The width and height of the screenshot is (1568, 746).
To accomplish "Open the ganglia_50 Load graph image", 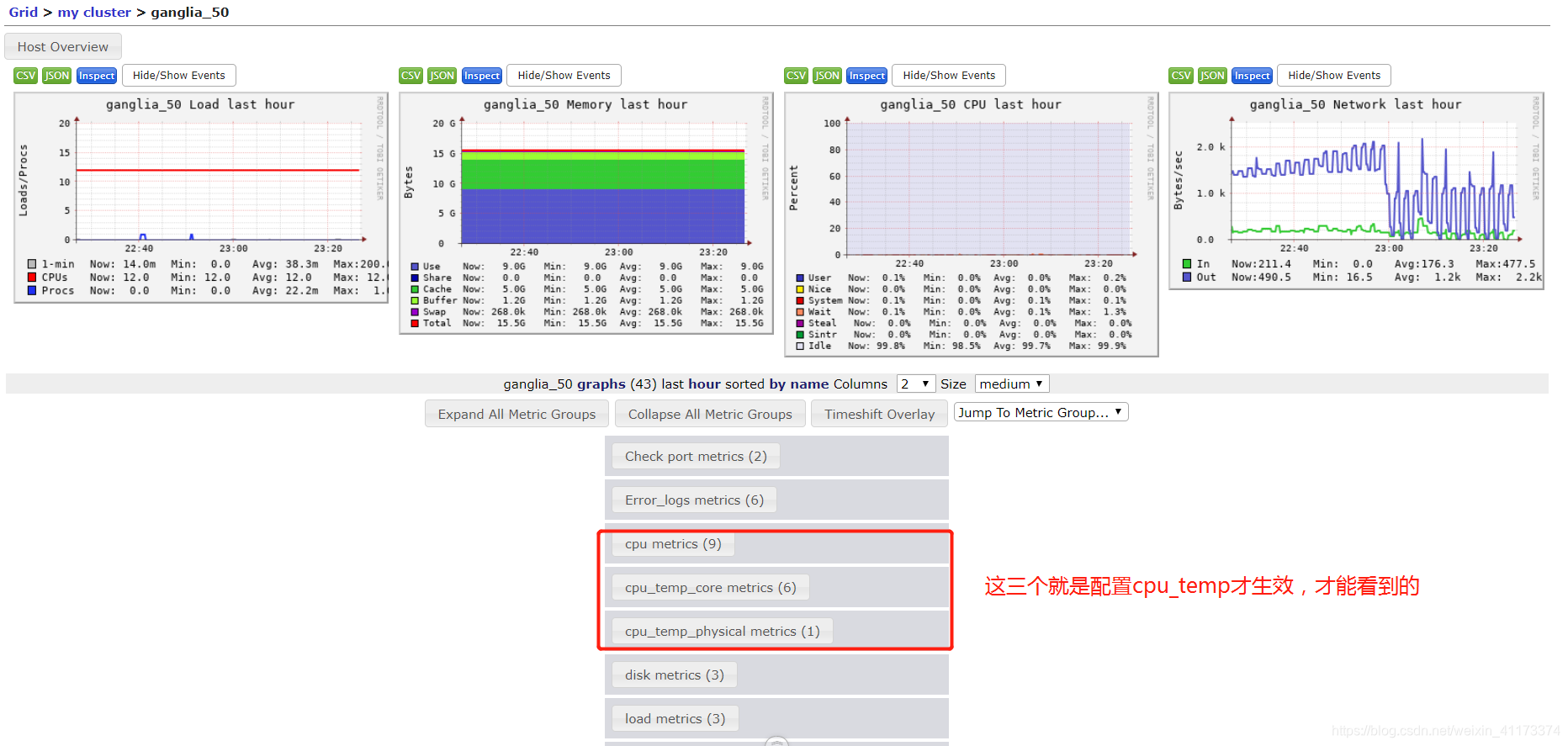I will (201, 198).
